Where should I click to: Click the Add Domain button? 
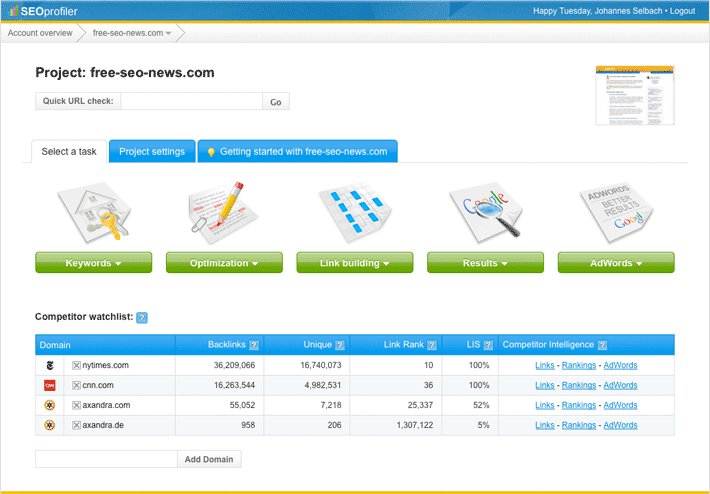tap(210, 459)
